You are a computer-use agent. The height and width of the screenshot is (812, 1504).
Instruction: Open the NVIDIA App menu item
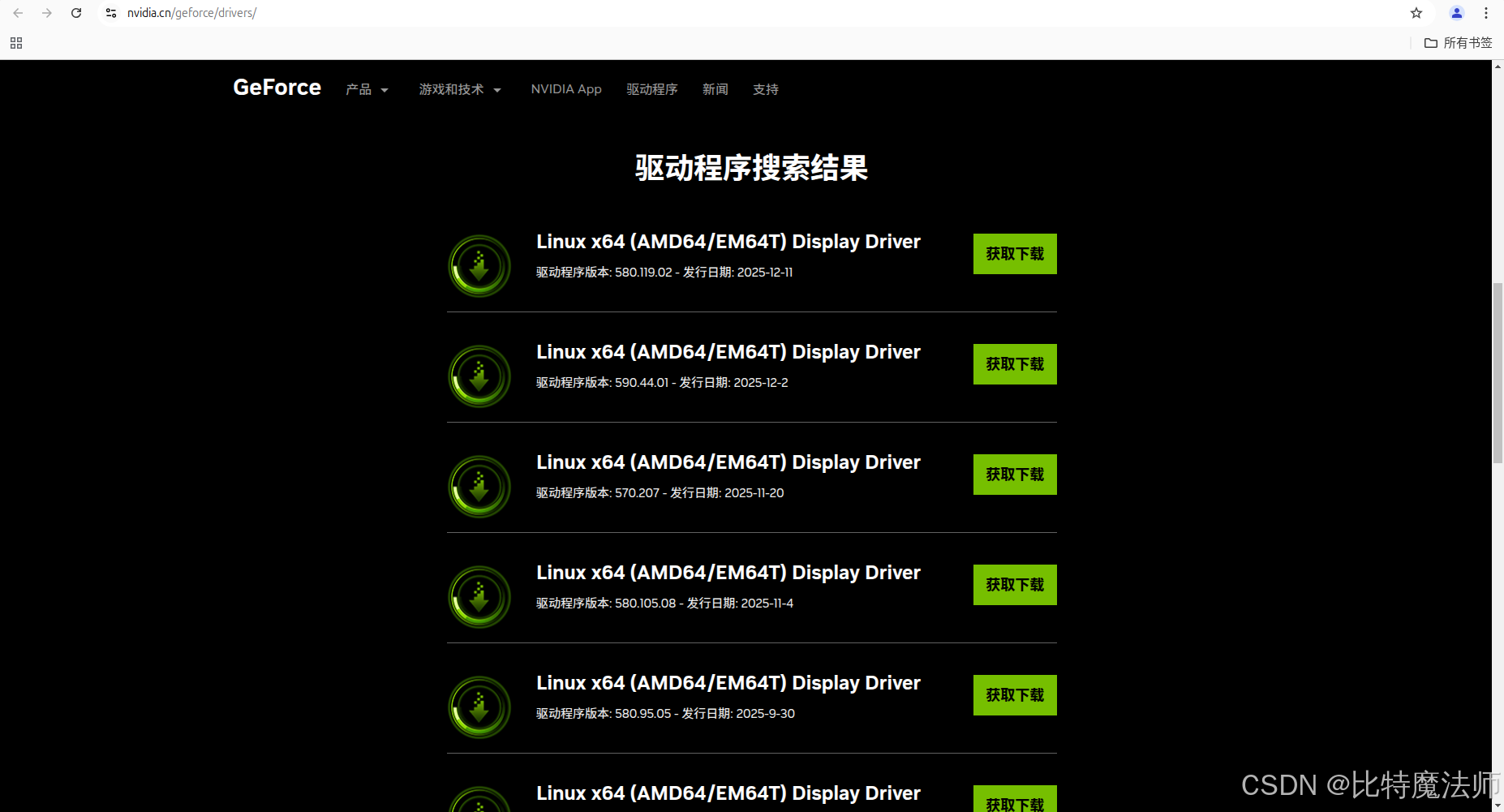(566, 89)
